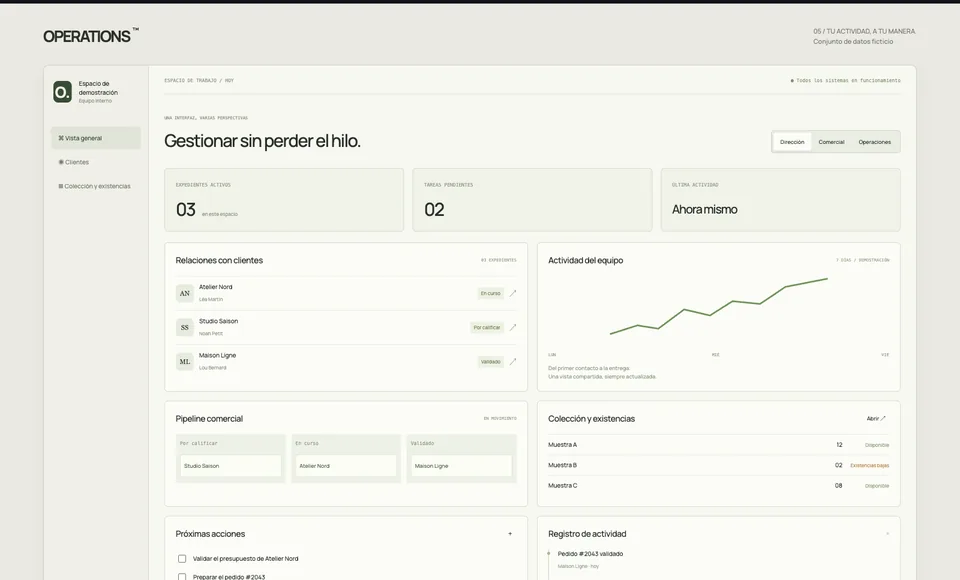The width and height of the screenshot is (960, 580).
Task: Click the system status dot indicator
Action: [792, 81]
